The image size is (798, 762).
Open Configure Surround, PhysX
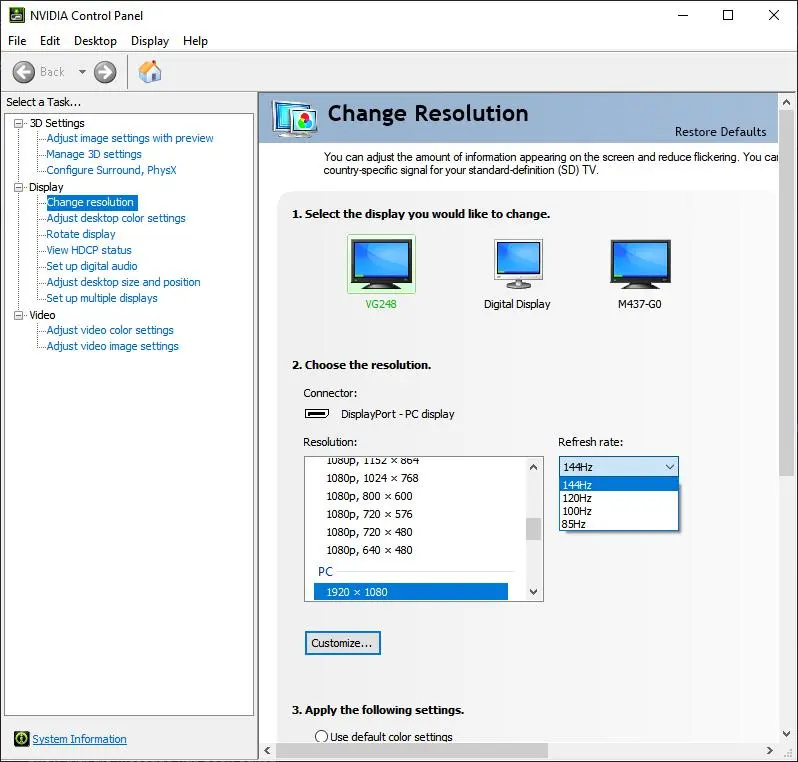111,170
